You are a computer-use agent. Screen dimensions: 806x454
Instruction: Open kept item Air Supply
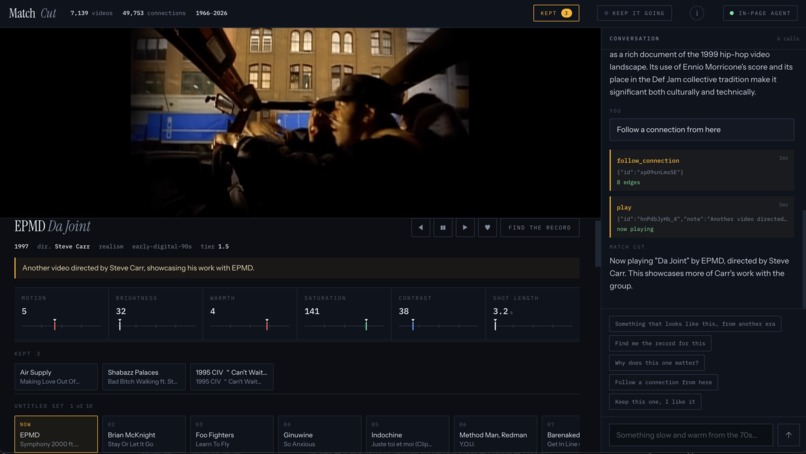pos(56,376)
